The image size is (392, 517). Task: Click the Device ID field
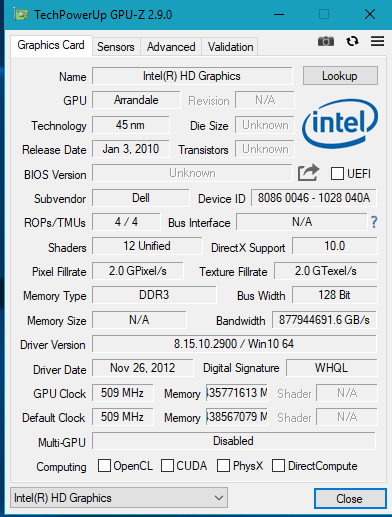[314, 198]
